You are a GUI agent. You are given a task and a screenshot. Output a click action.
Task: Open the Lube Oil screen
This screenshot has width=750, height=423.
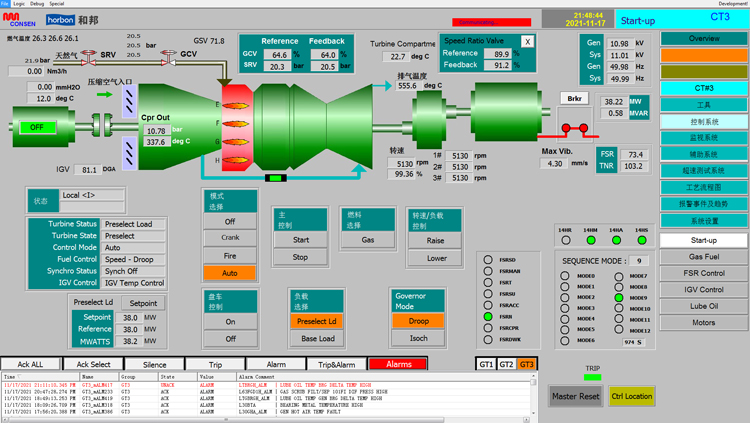(x=703, y=308)
